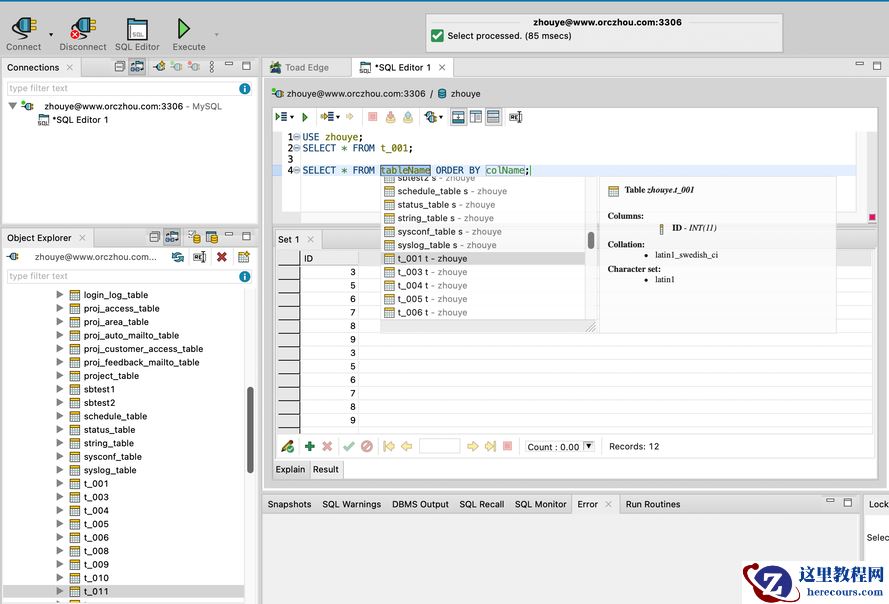Viewport: 889px width, 604px height.
Task: Click the red X delete icon in Object Explorer
Action: [222, 257]
